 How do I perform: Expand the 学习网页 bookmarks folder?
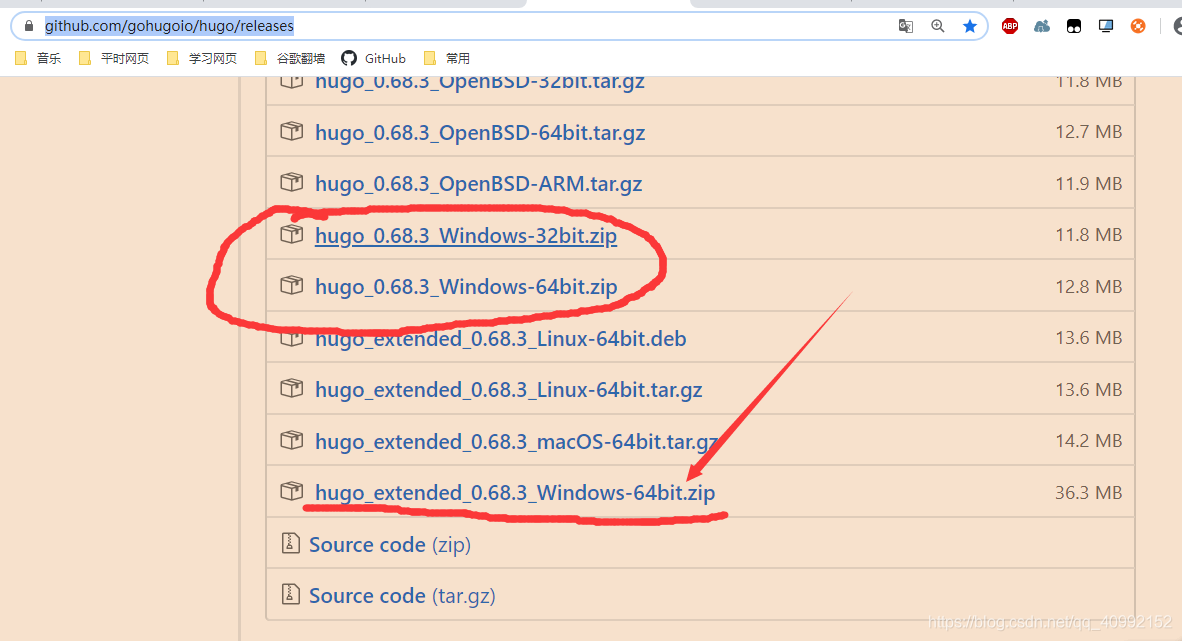click(x=202, y=58)
